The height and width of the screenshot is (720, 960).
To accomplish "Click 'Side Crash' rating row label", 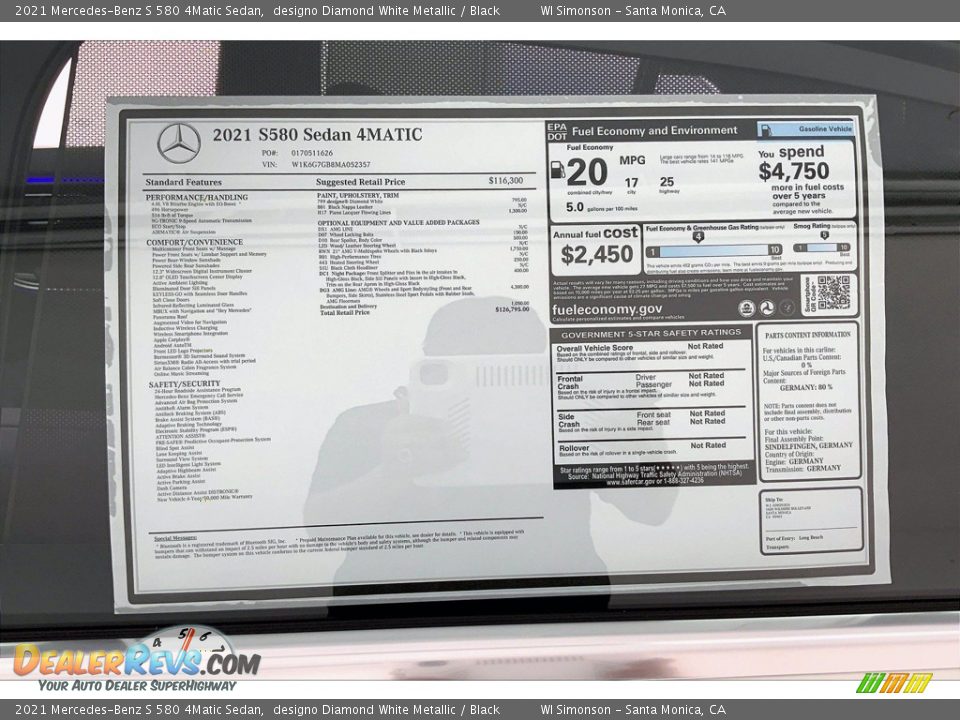I will (569, 420).
